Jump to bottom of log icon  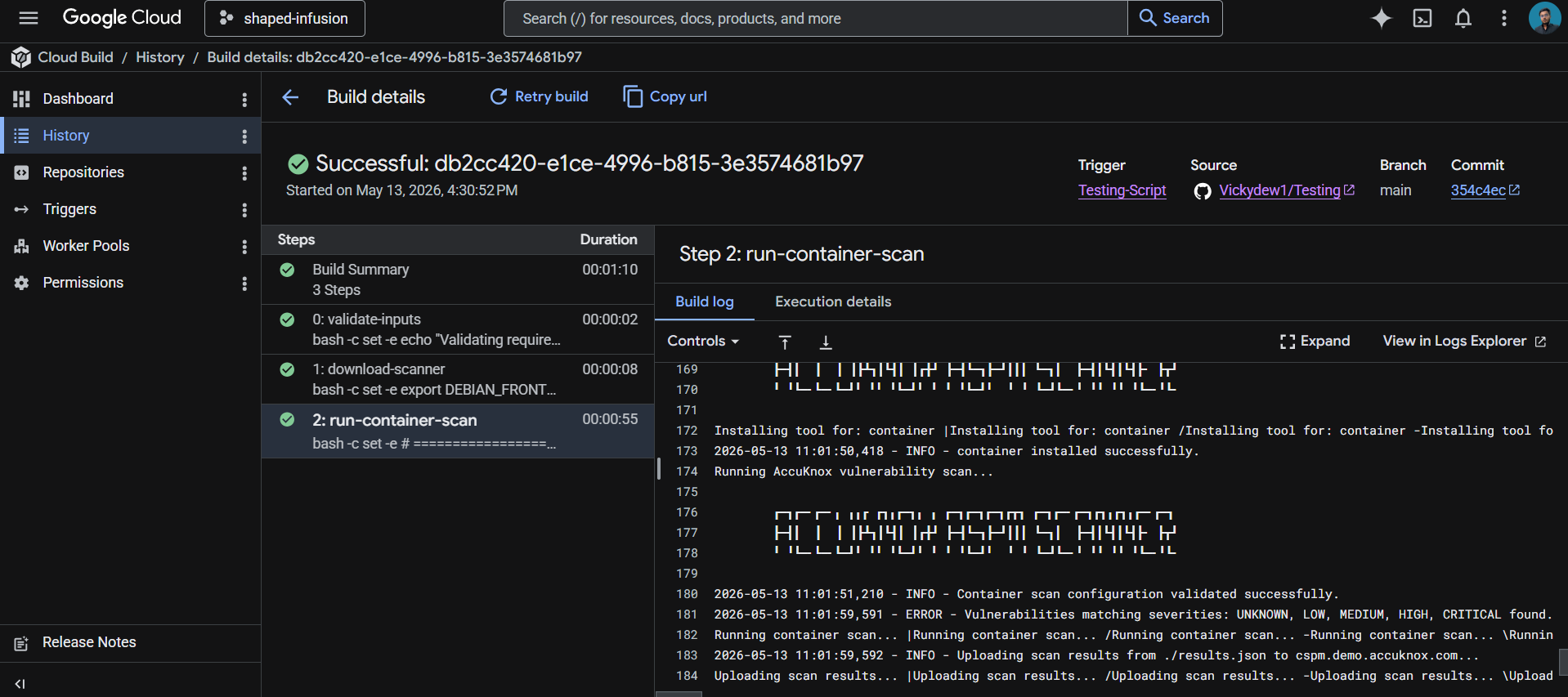(x=826, y=342)
